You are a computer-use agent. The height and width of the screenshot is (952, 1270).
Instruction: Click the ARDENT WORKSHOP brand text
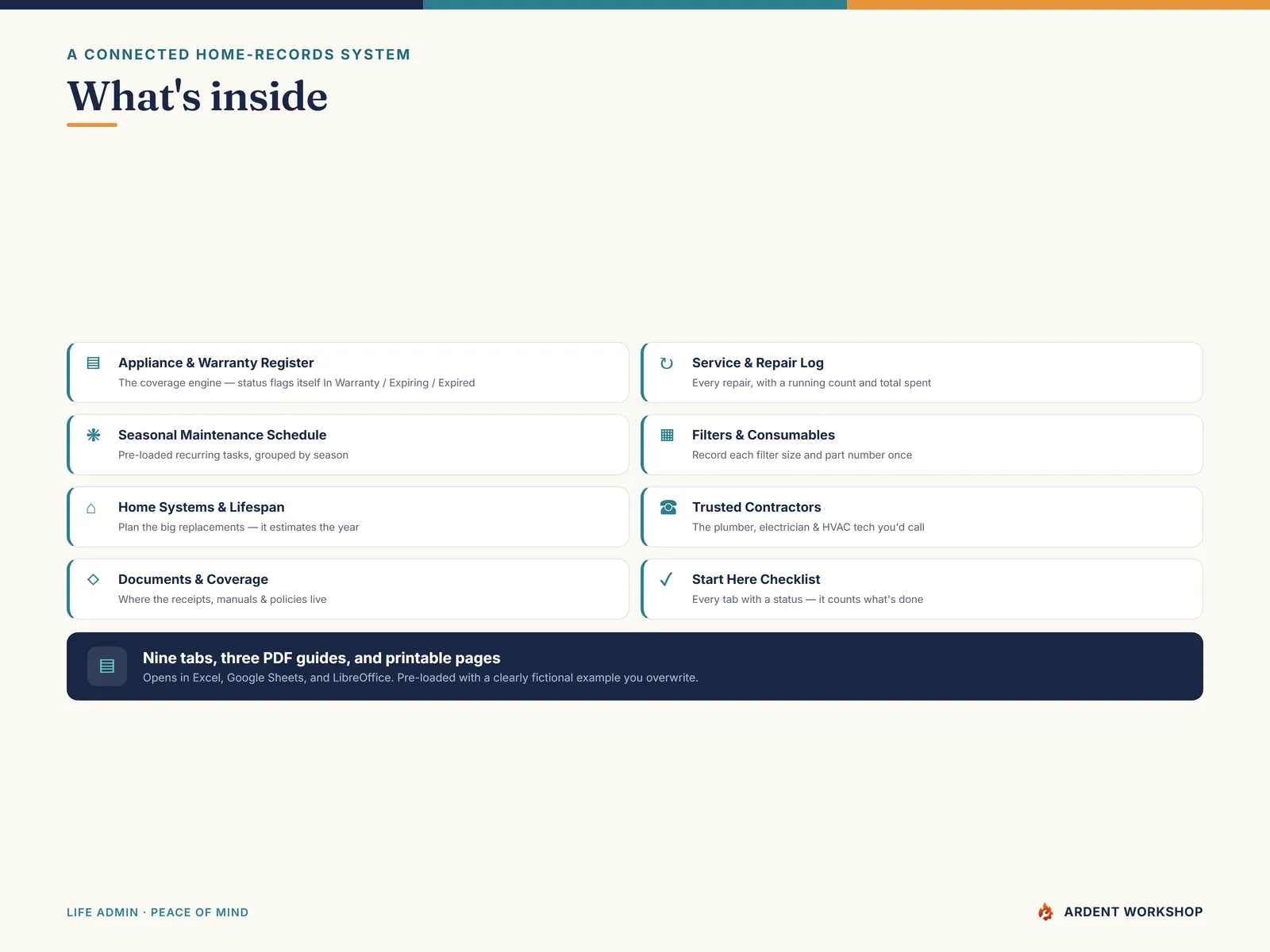point(1133,912)
